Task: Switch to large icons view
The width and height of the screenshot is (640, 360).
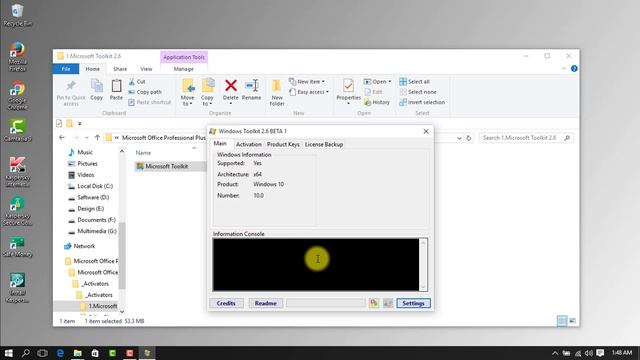Action: coord(573,321)
